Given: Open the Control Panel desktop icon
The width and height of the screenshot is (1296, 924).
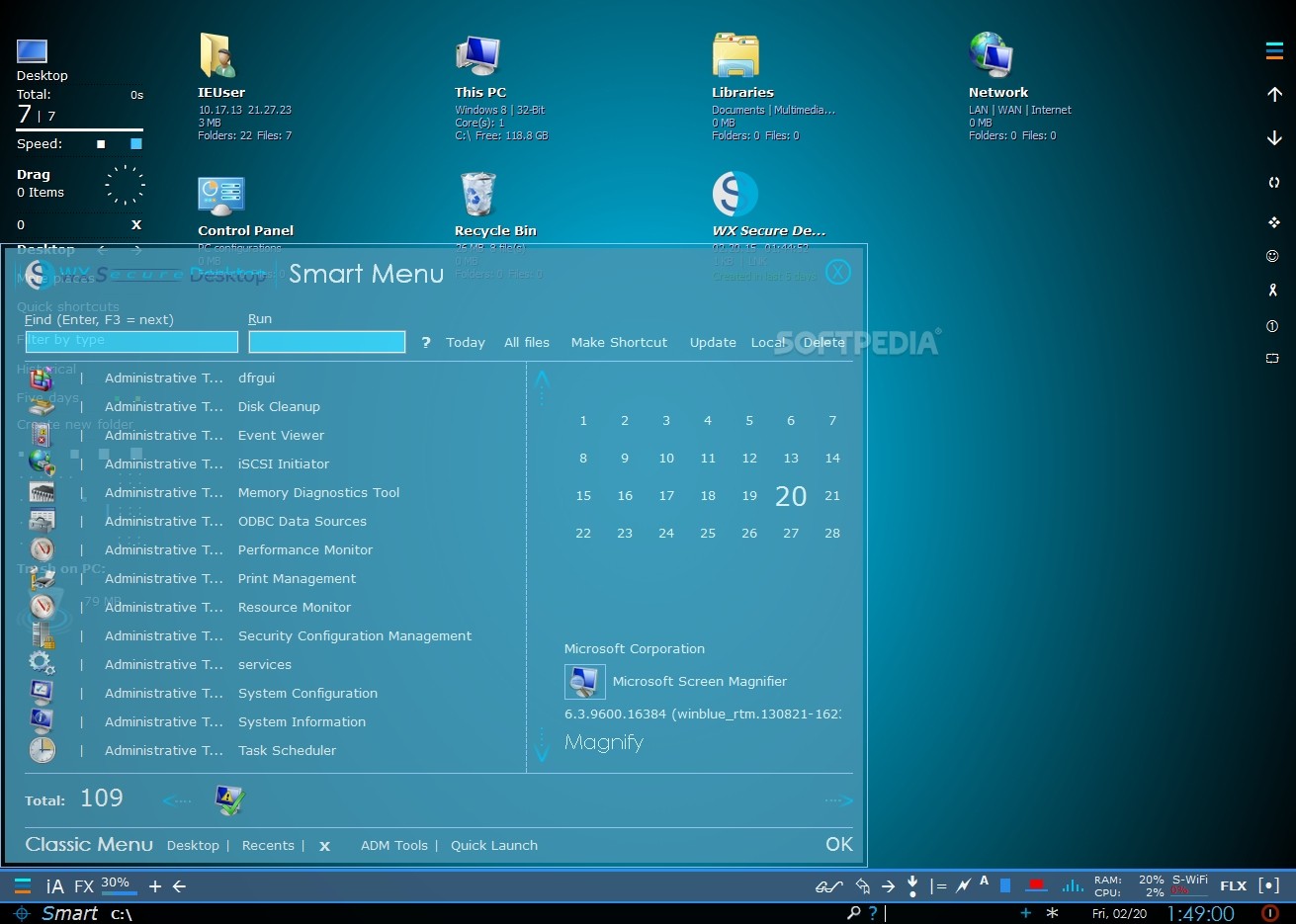Looking at the screenshot, I should pos(220,196).
